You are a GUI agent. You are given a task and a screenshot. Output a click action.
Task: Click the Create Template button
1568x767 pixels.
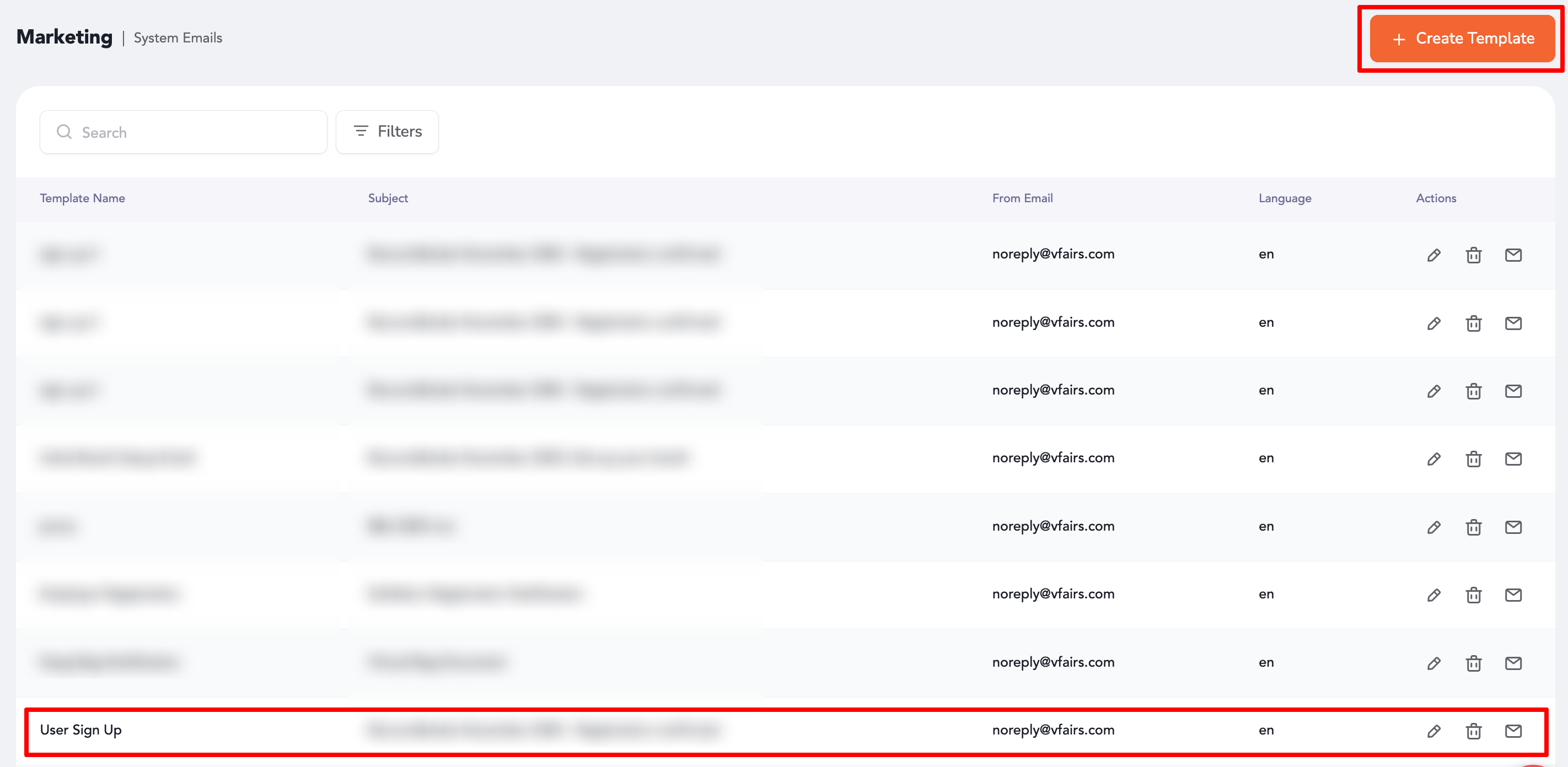(1462, 39)
